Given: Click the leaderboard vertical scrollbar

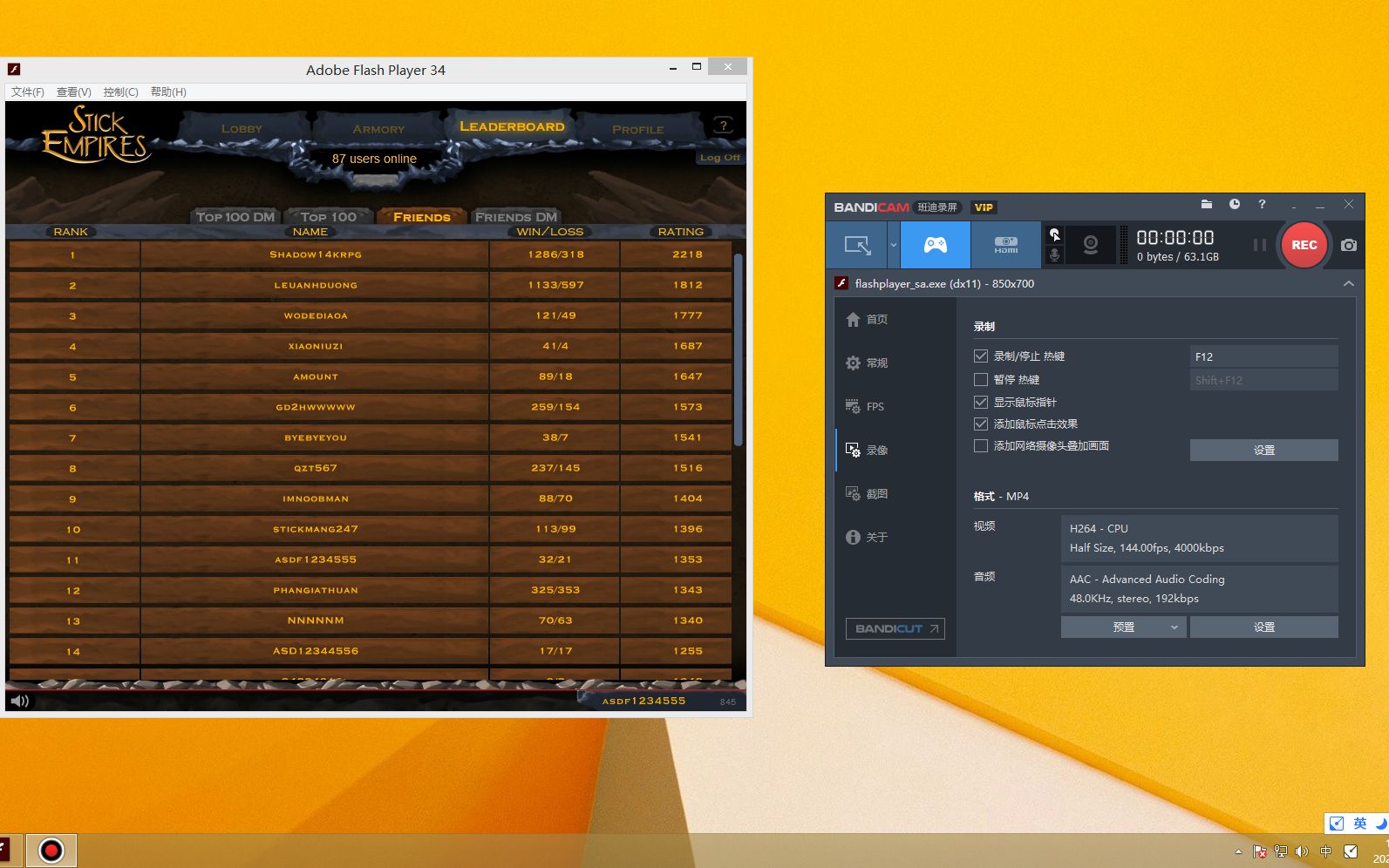Looking at the screenshot, I should pos(739,350).
